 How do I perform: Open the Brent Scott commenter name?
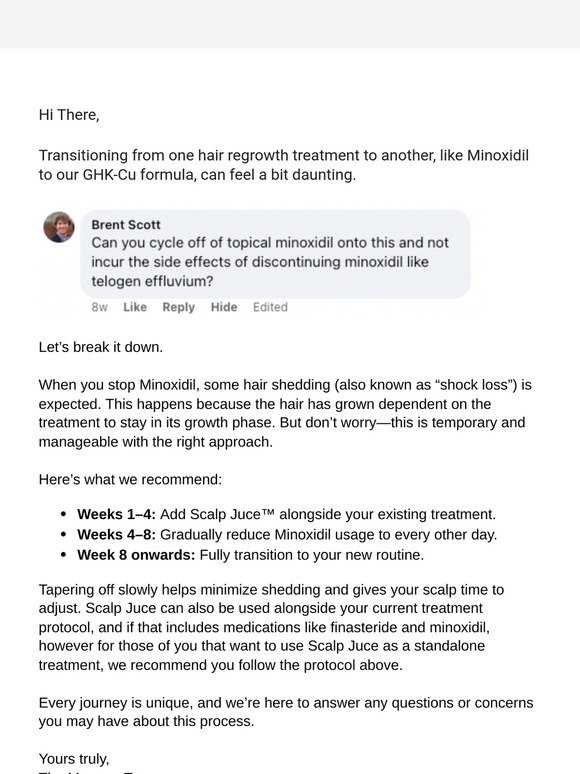coord(126,225)
